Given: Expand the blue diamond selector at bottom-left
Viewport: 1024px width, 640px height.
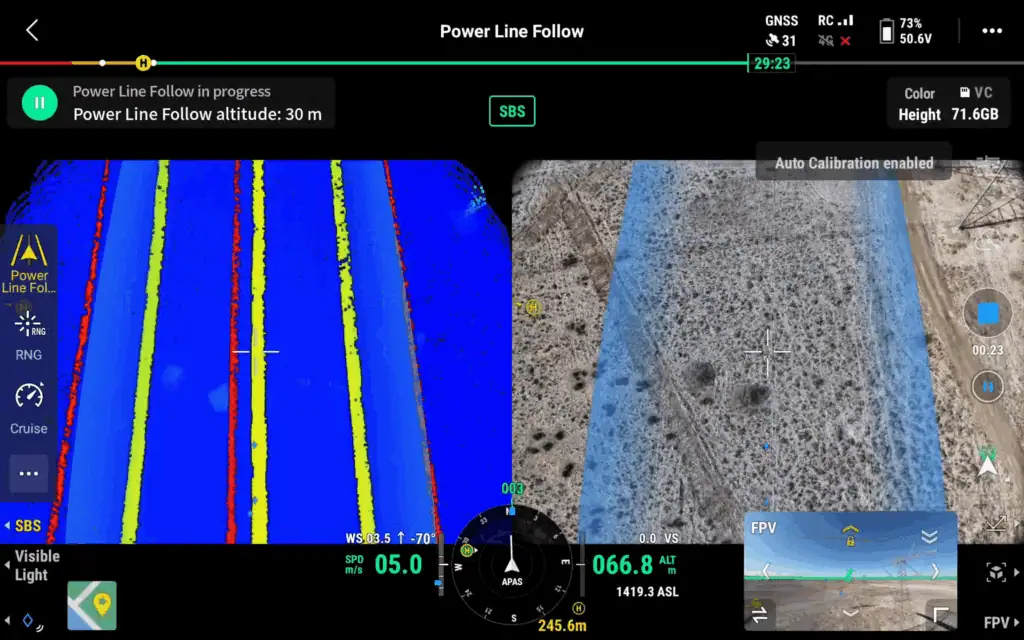Looking at the screenshot, I should coord(24,620).
